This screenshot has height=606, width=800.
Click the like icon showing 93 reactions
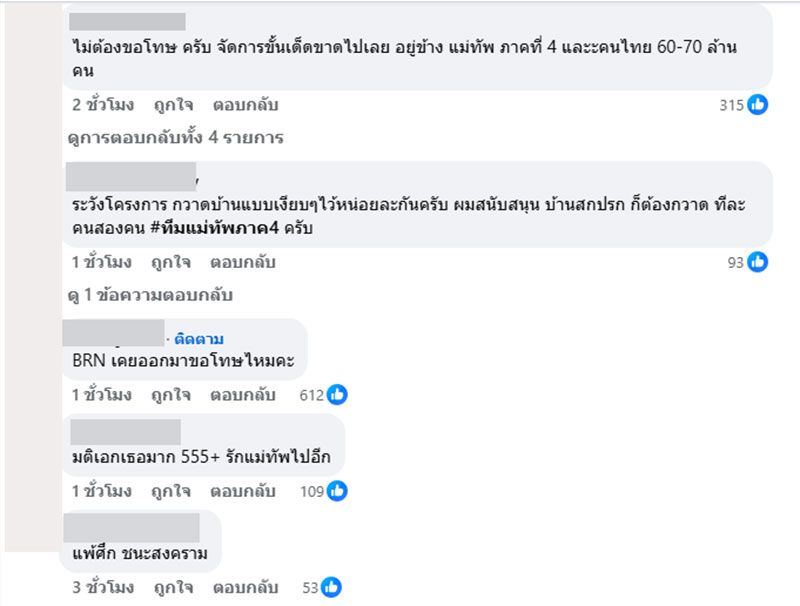(758, 262)
